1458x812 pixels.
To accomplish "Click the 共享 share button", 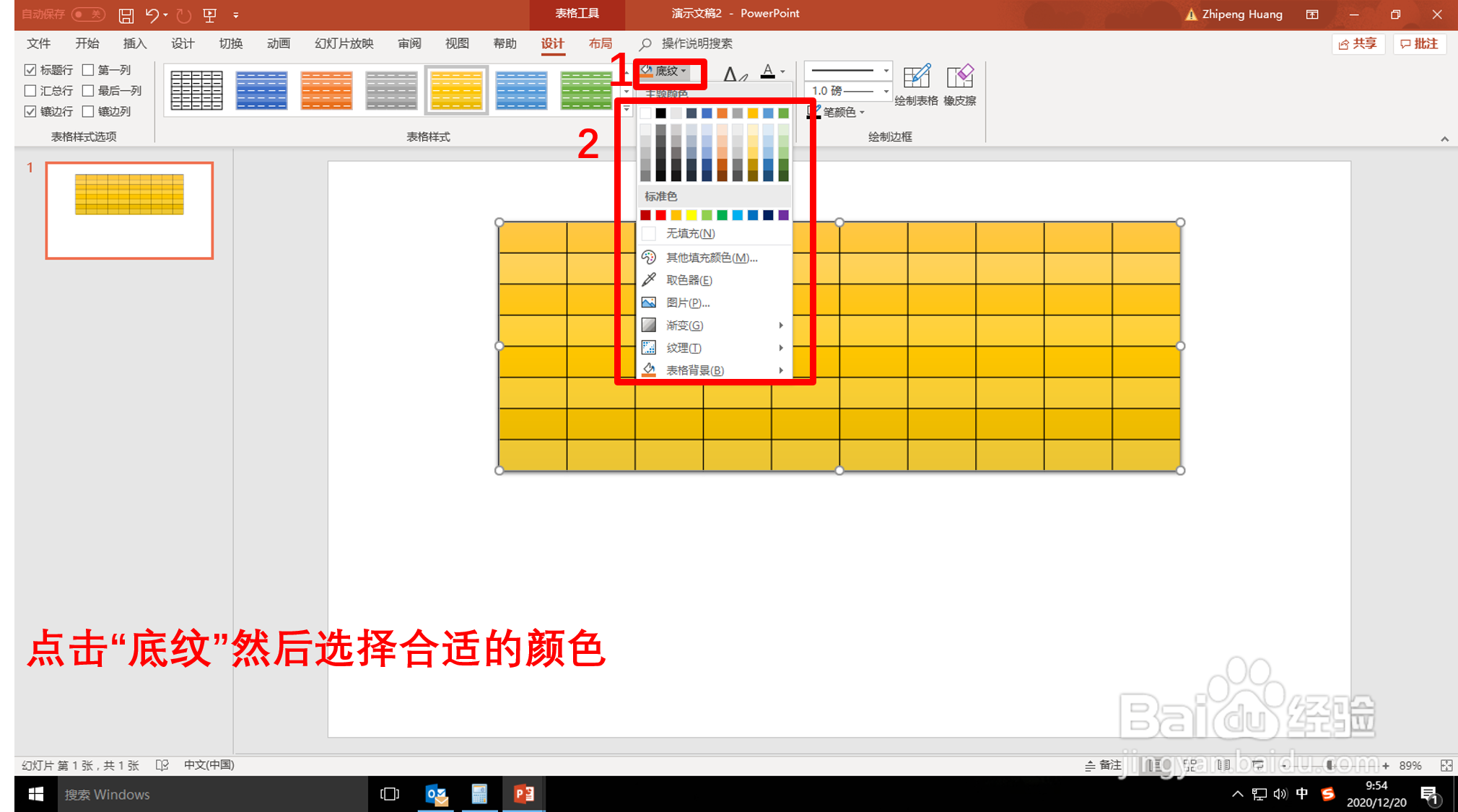I will [1357, 44].
